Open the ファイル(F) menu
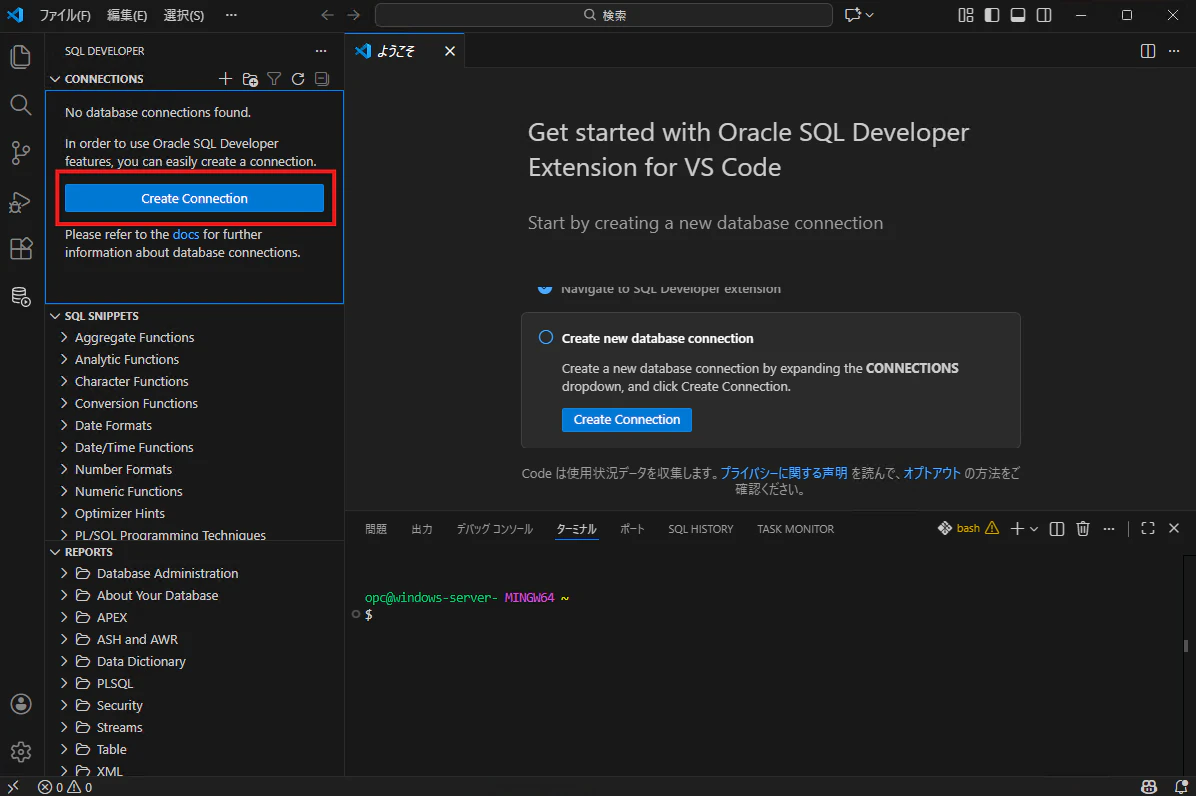The height and width of the screenshot is (796, 1196). click(65, 15)
